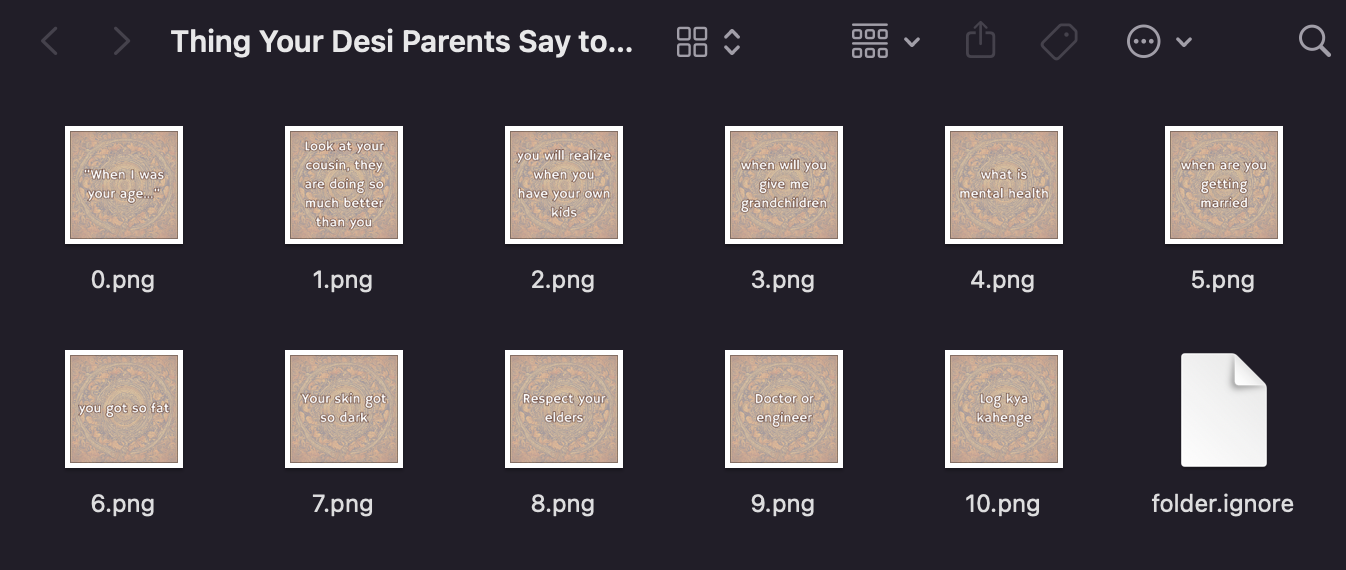Select the thumbnail 'When I was your age'
The image size is (1346, 570).
(124, 185)
